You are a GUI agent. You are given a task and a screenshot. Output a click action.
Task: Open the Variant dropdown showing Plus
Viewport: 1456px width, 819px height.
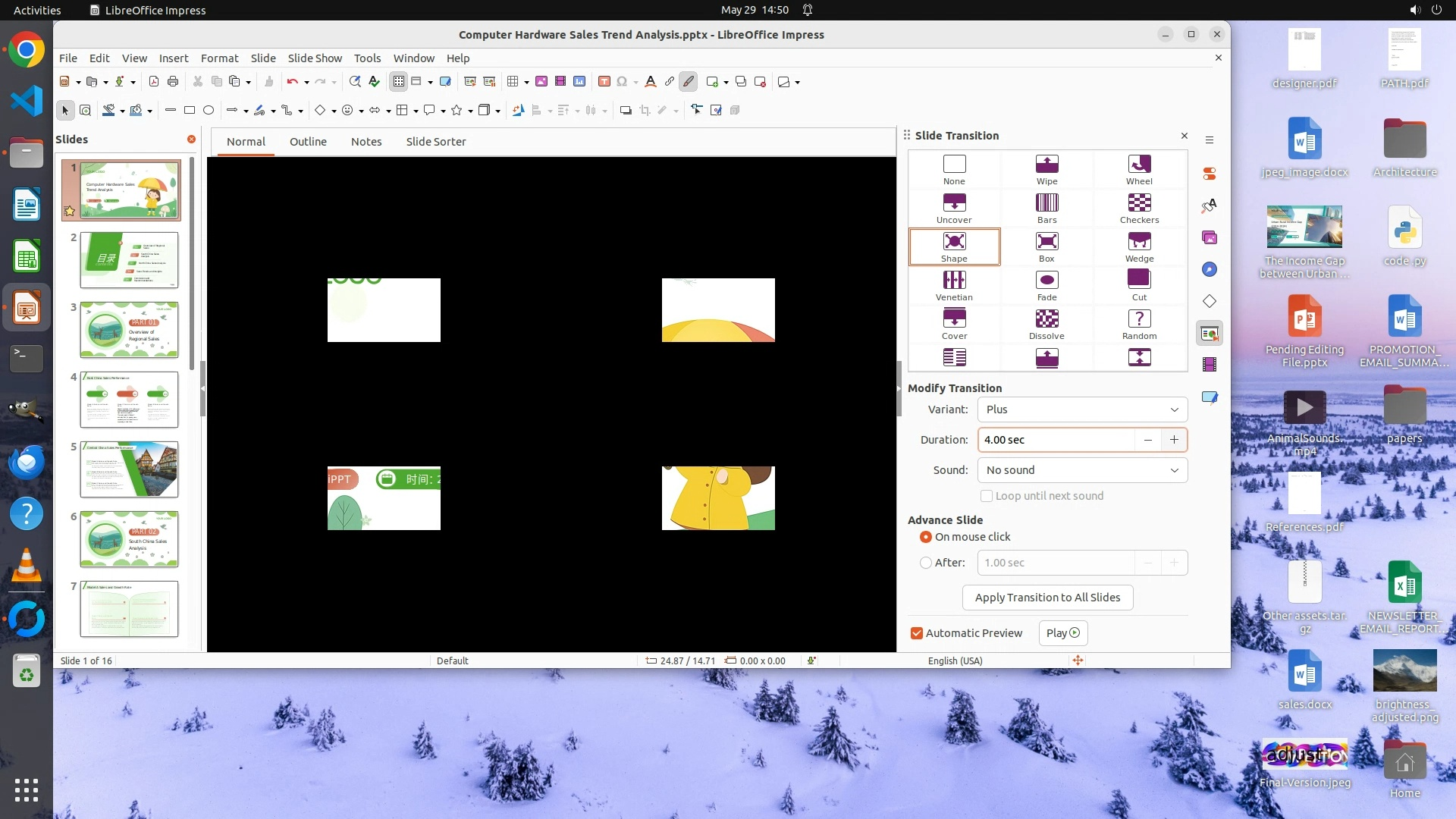[x=1082, y=409]
